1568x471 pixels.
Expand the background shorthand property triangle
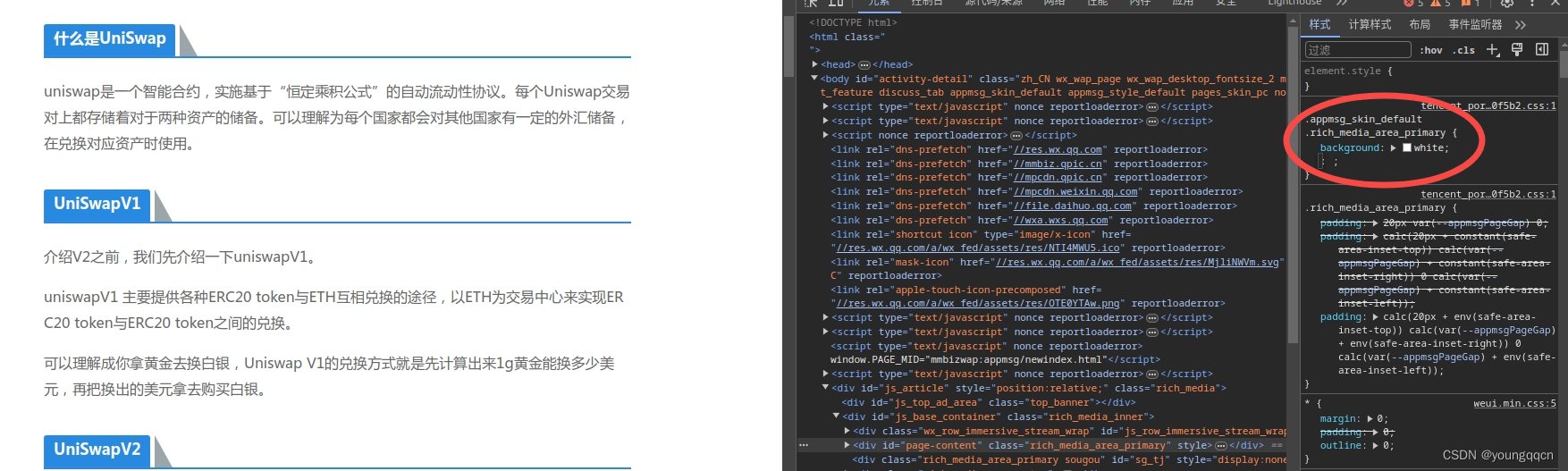tap(1394, 148)
